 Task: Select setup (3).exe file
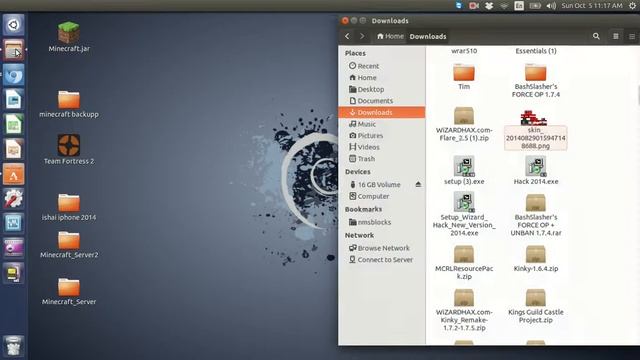click(x=464, y=170)
